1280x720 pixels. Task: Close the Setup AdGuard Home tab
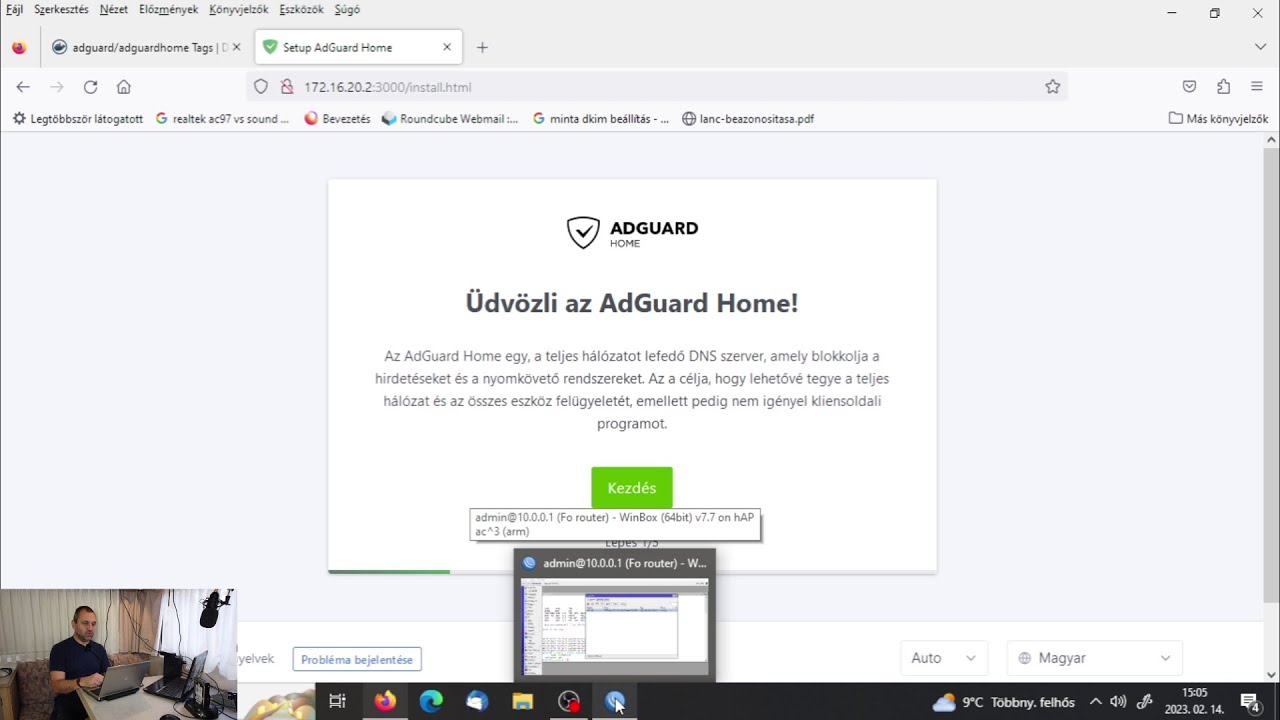(447, 47)
